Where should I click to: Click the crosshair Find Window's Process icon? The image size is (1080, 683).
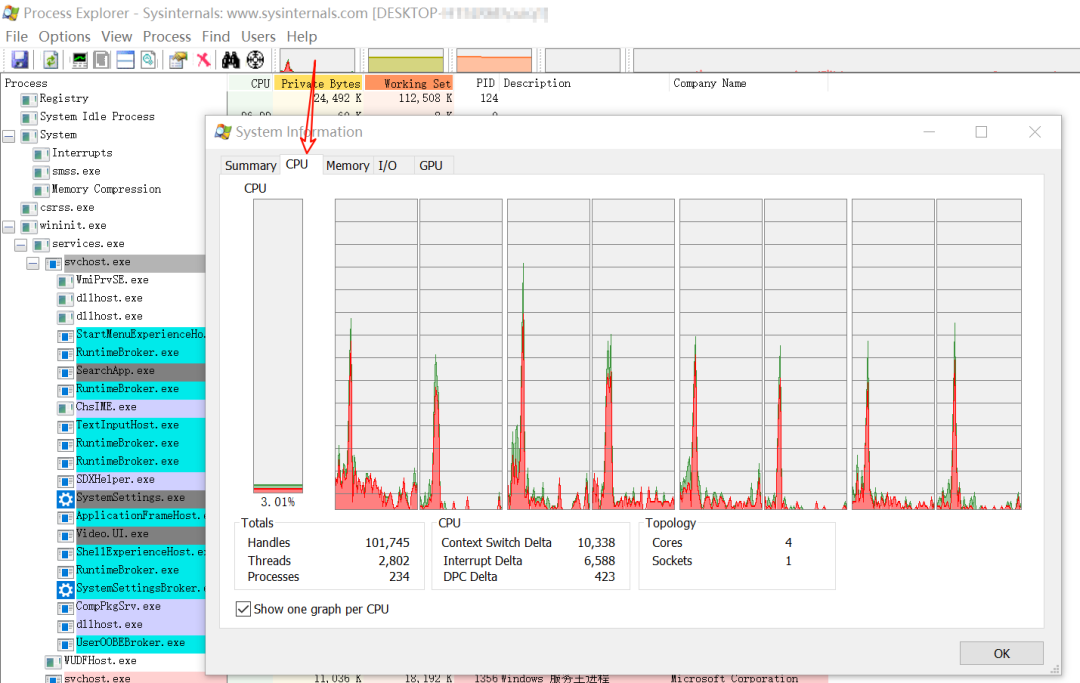[x=256, y=60]
